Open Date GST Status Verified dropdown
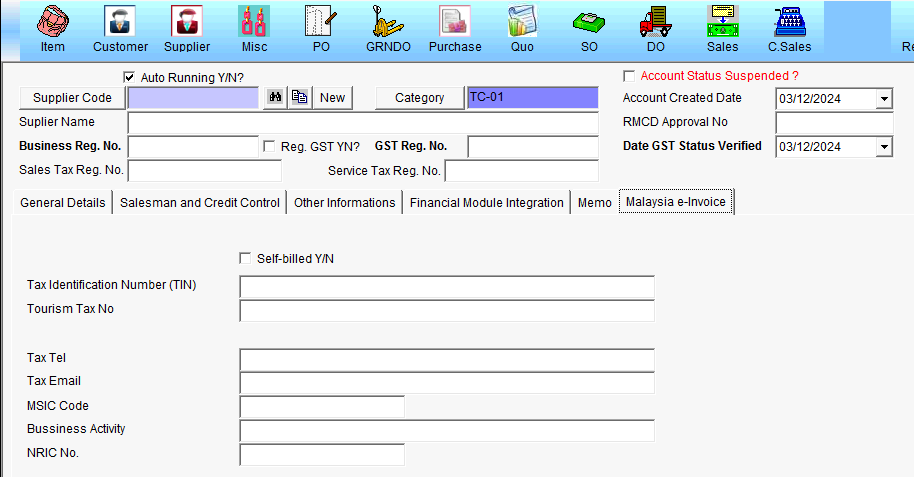 click(x=884, y=147)
